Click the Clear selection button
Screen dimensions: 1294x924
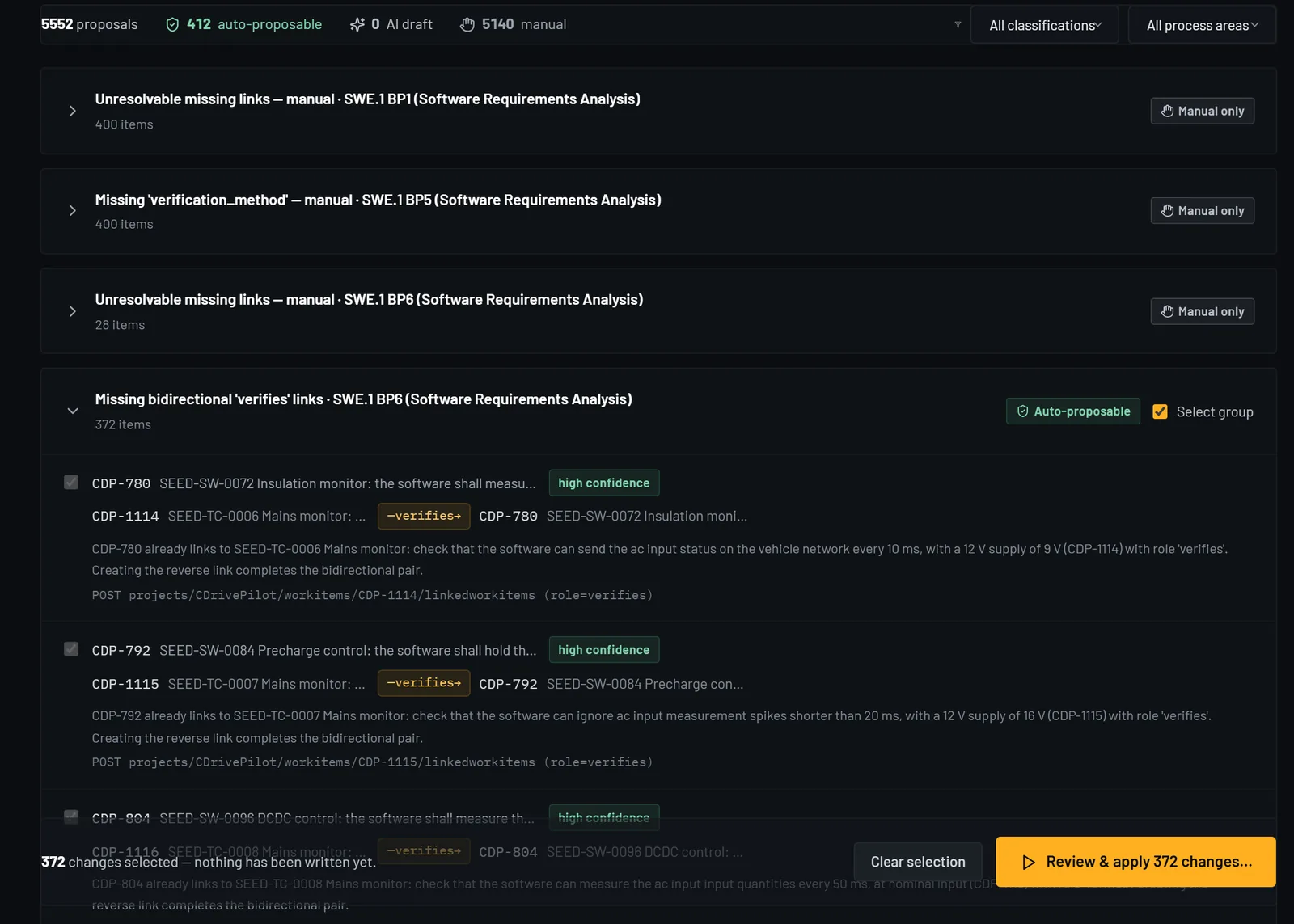918,862
